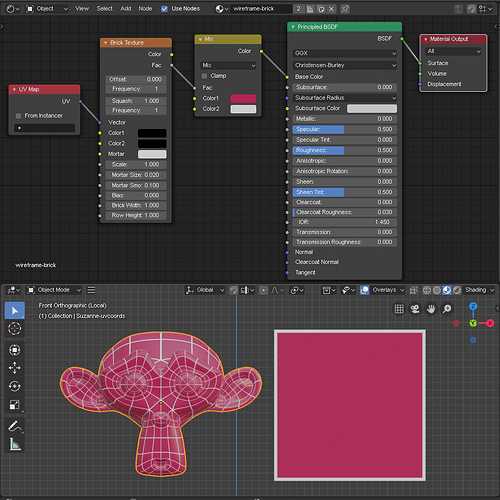Enable From Instancer checkbox in UV Map node
The image size is (500, 500).
coord(19,116)
